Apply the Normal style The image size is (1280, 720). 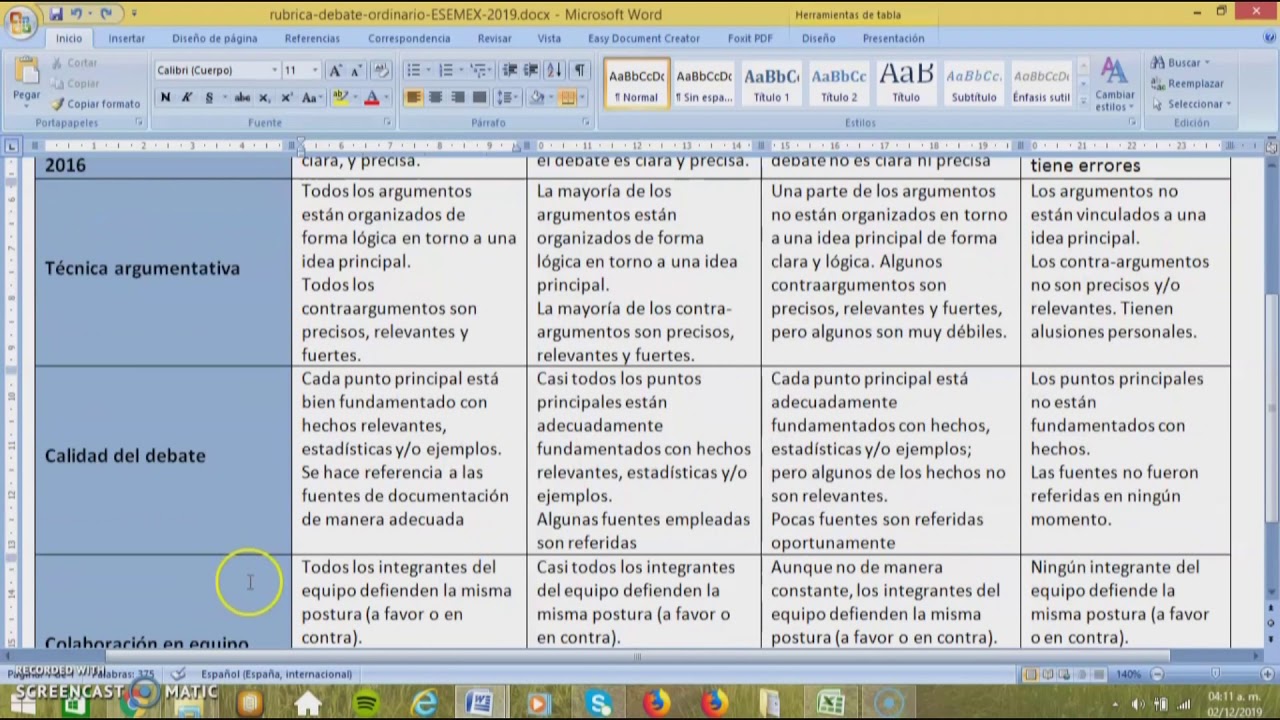[x=636, y=84]
